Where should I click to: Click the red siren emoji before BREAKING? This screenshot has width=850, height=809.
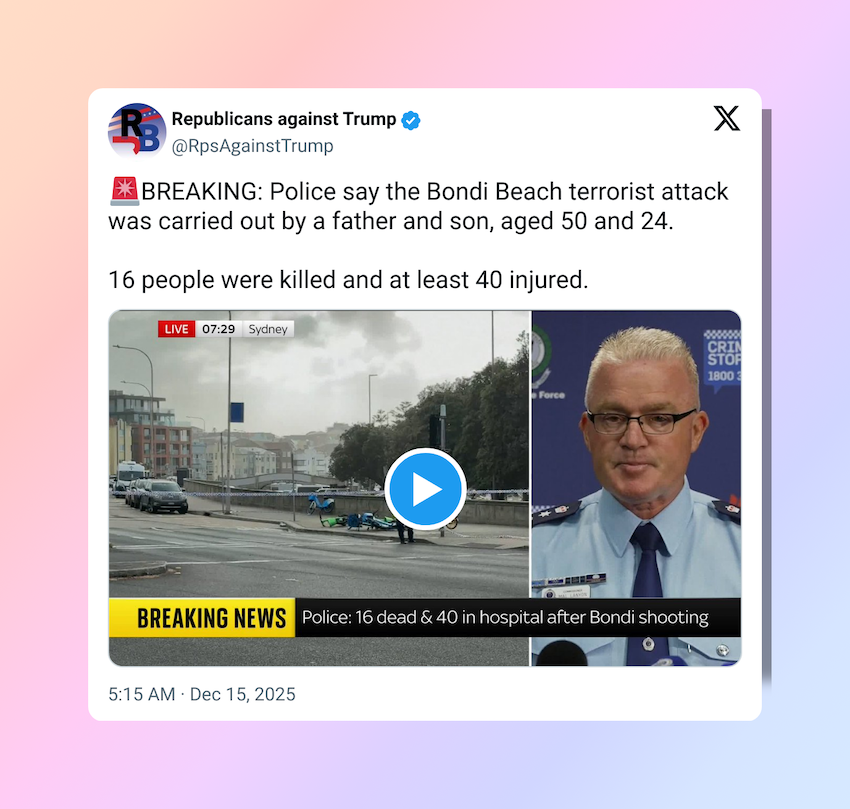pos(124,191)
